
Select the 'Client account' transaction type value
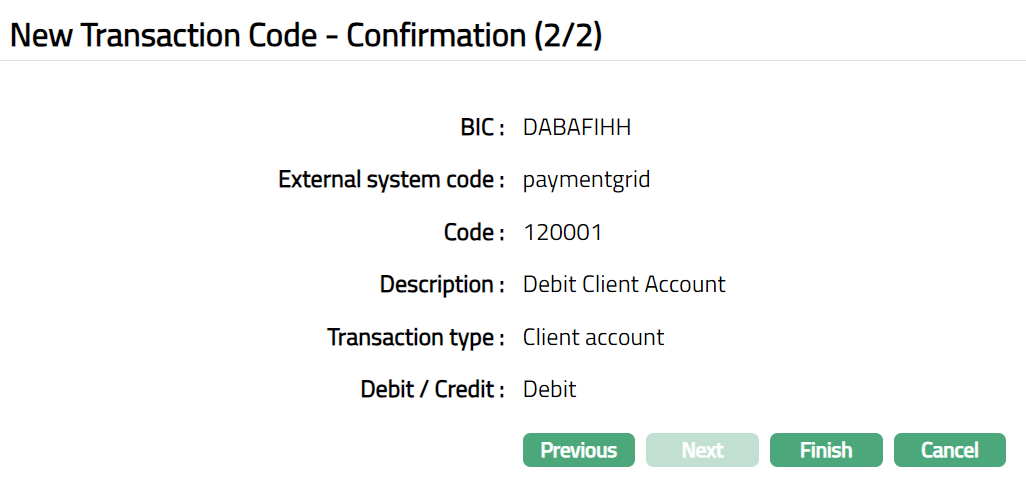coord(593,337)
